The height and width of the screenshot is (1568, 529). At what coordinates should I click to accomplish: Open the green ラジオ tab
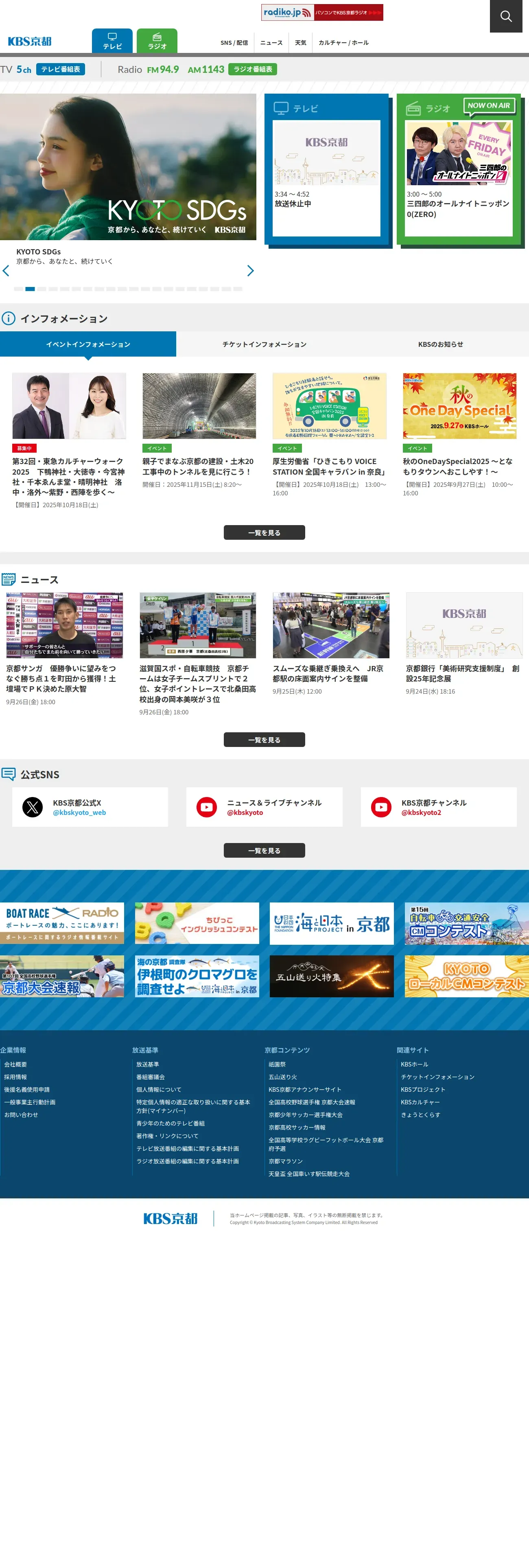click(x=157, y=41)
